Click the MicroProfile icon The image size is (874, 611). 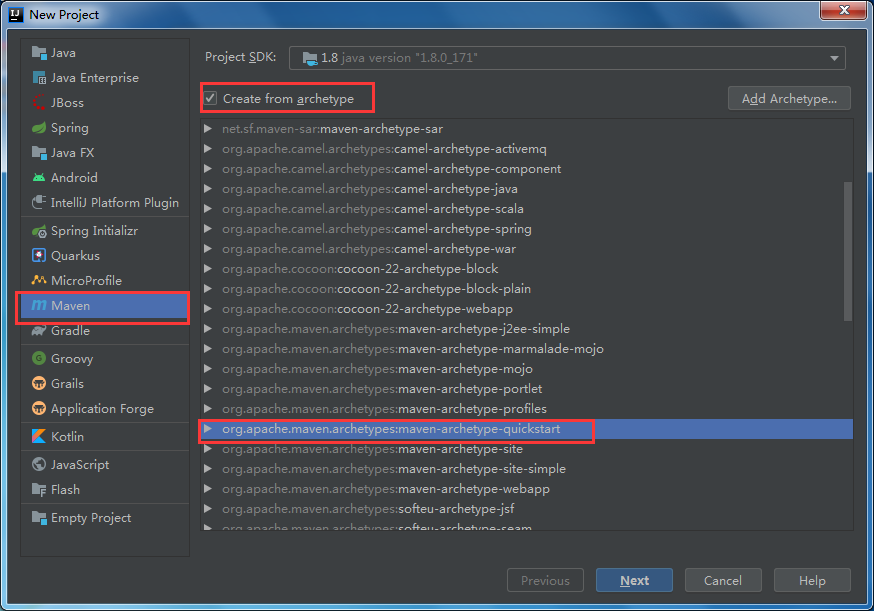point(39,280)
